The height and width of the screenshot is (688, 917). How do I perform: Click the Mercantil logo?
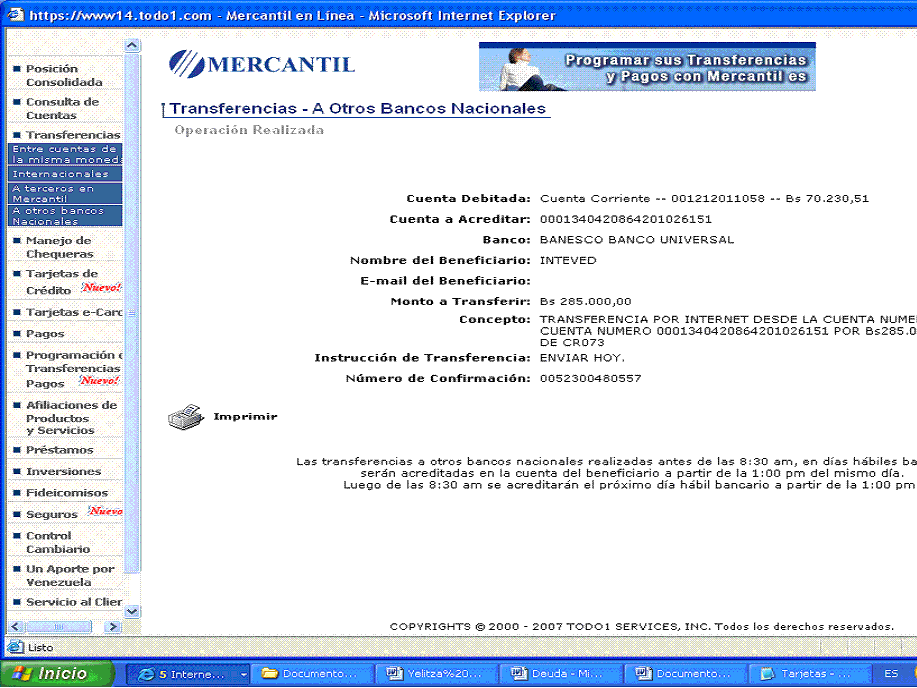tap(262, 64)
